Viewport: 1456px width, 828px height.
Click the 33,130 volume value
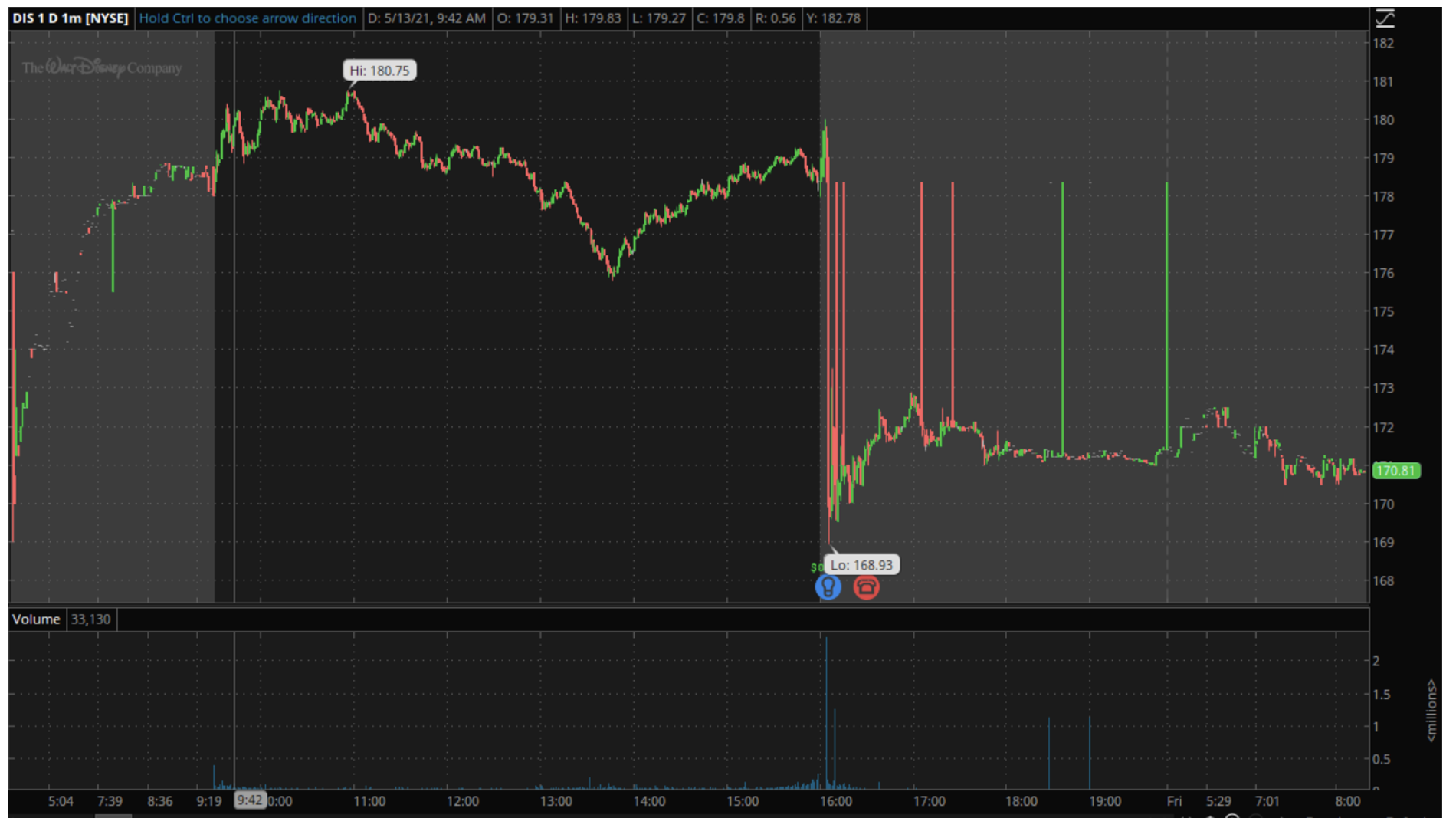[90, 619]
